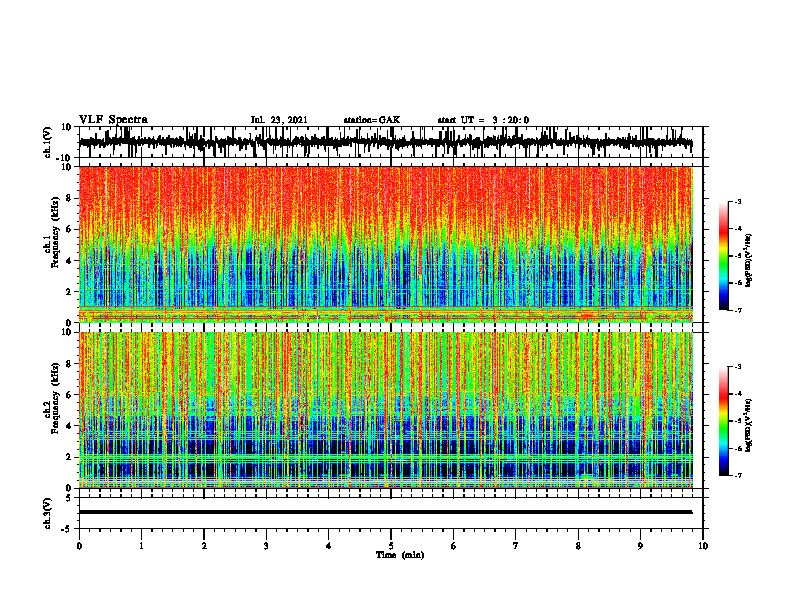Click the "ch.1(V)" waveform axis label
792x612 pixels.
pos(48,142)
